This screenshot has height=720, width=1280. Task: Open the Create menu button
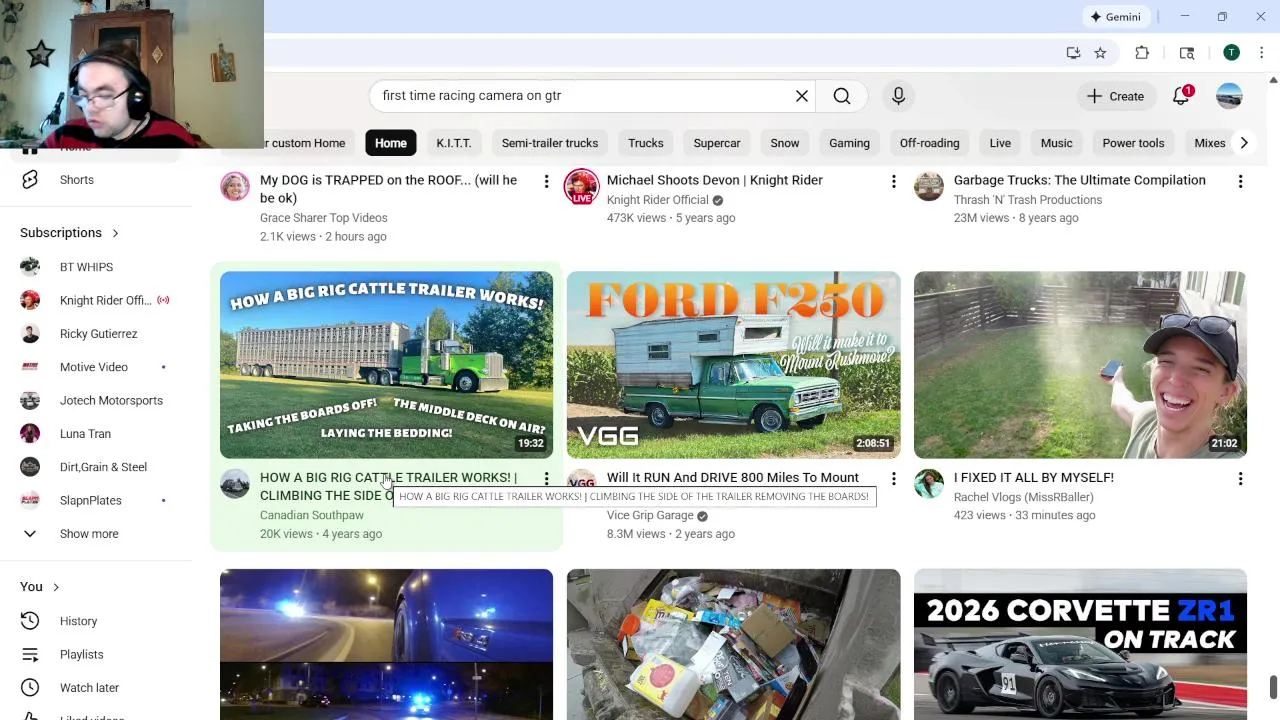click(1115, 96)
